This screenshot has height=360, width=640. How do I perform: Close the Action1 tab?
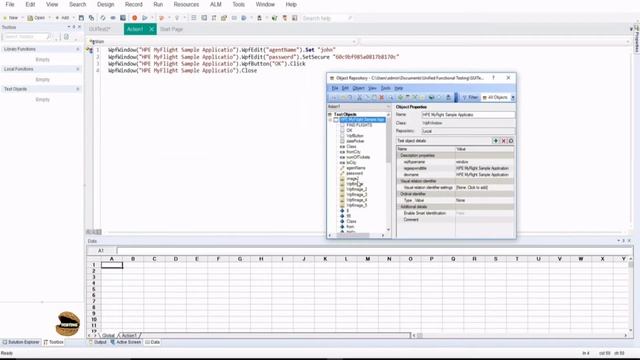(151, 29)
